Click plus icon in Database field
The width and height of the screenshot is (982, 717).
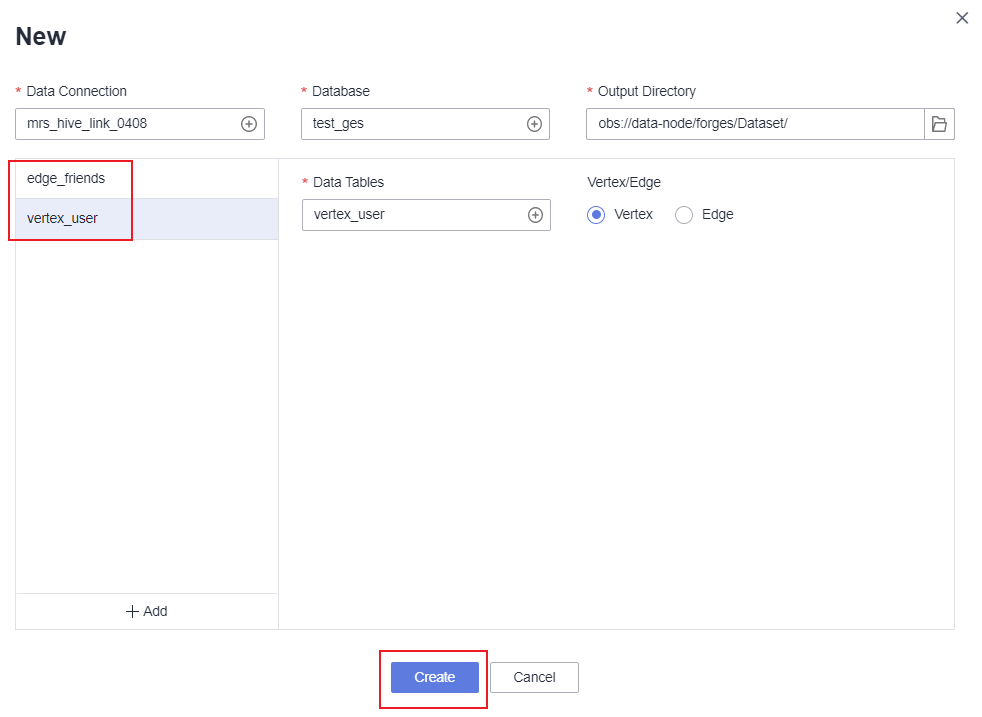pyautogui.click(x=534, y=124)
